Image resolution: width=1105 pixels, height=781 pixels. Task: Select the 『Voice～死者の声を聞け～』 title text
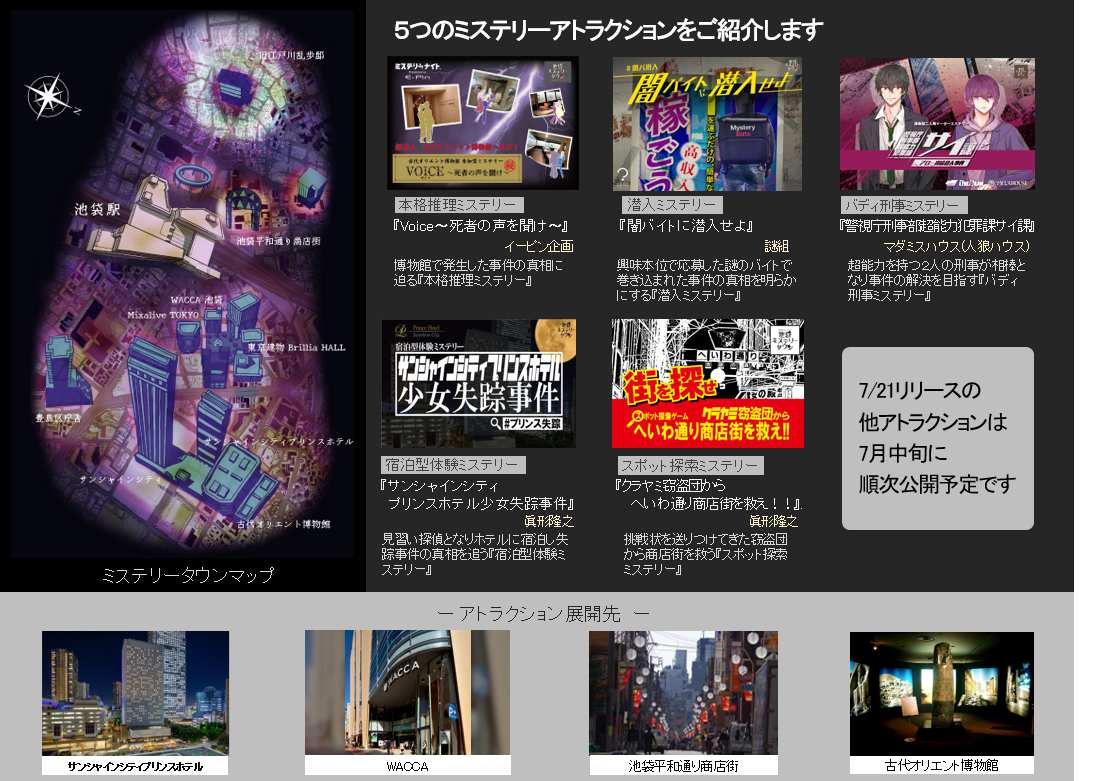pos(481,226)
